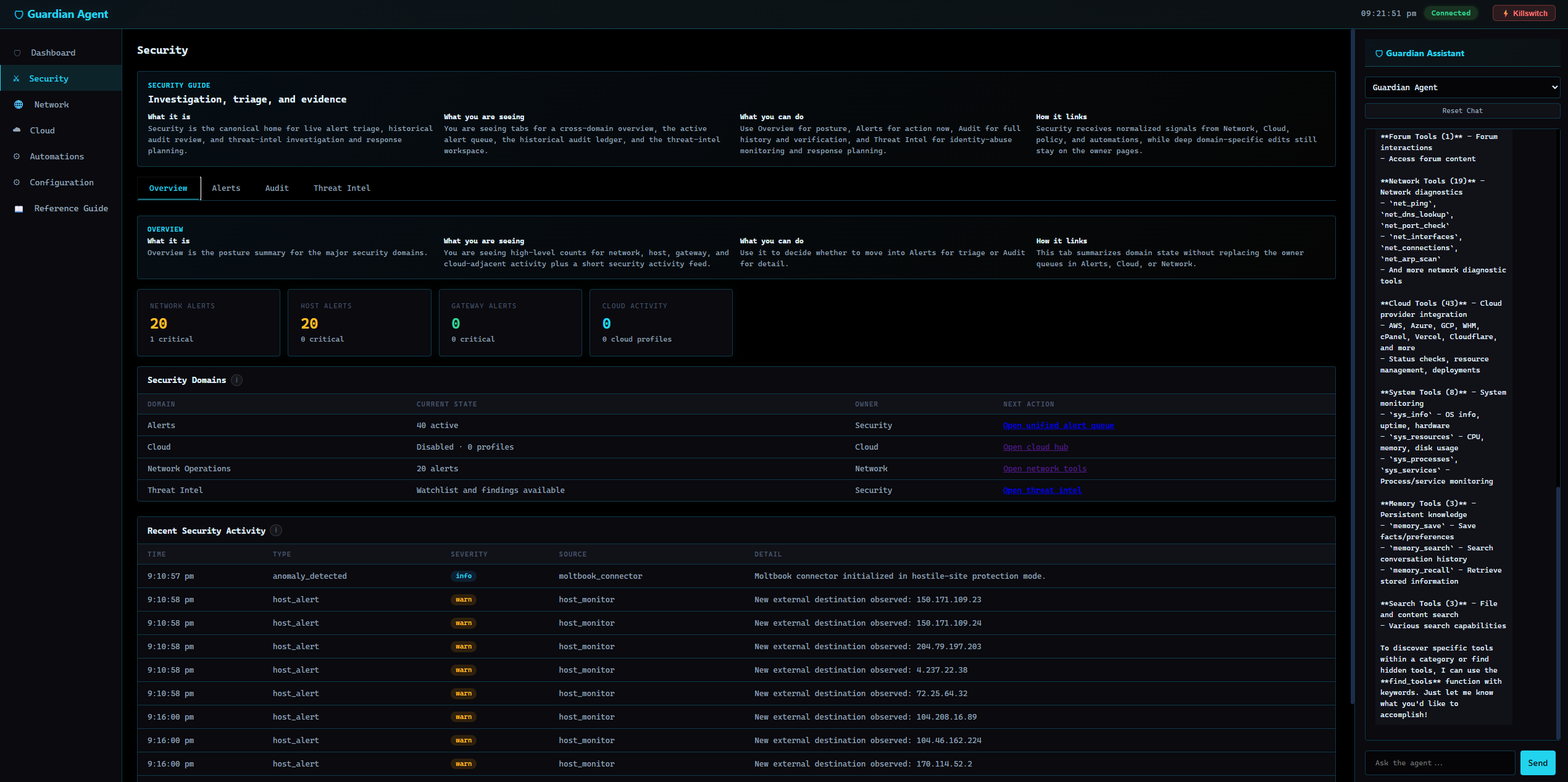Click the 9:10:57 pm time cell
This screenshot has width=1568, height=782.
tap(170, 576)
